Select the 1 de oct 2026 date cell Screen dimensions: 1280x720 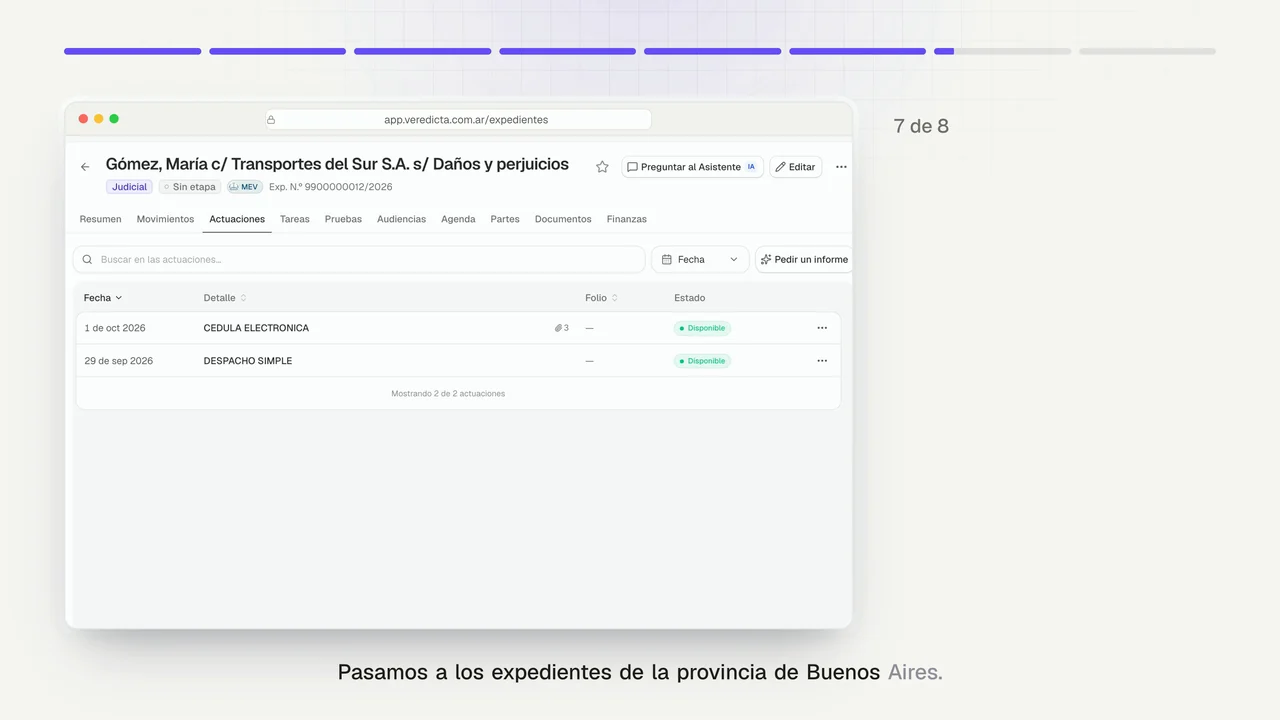point(115,328)
